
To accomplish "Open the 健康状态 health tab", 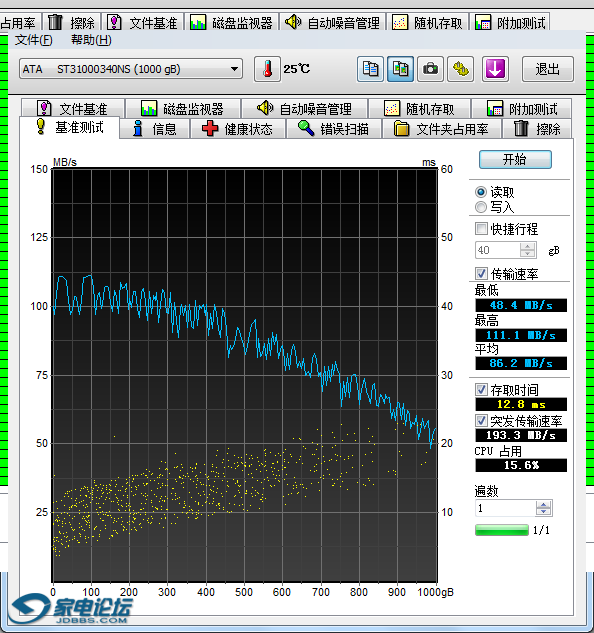I will point(238,129).
